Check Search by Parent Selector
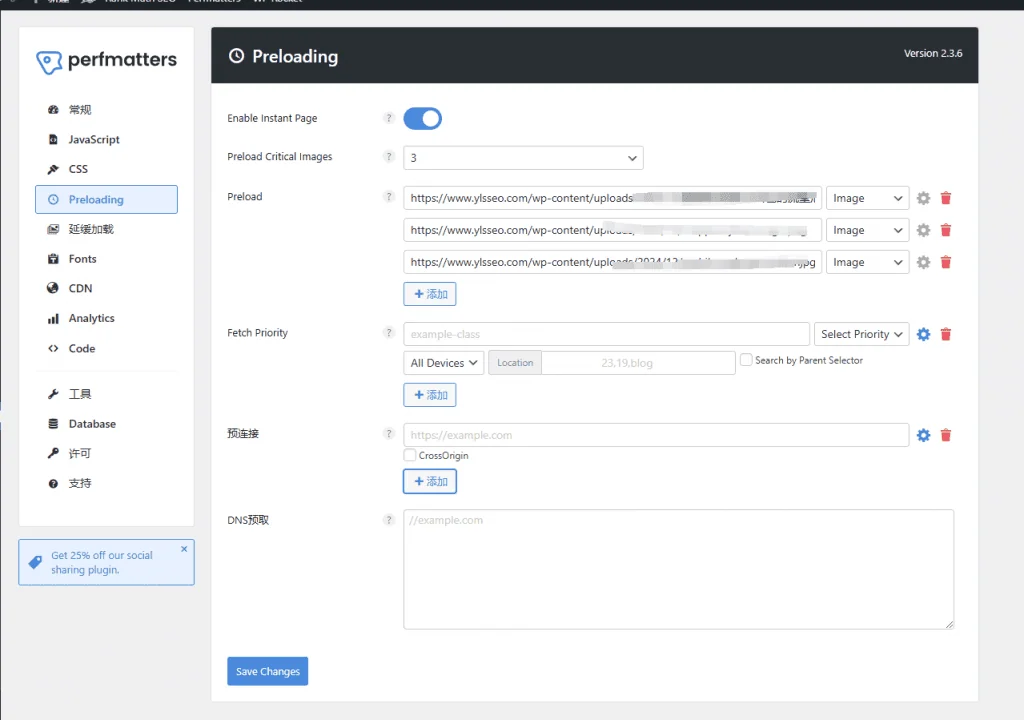 pos(746,360)
